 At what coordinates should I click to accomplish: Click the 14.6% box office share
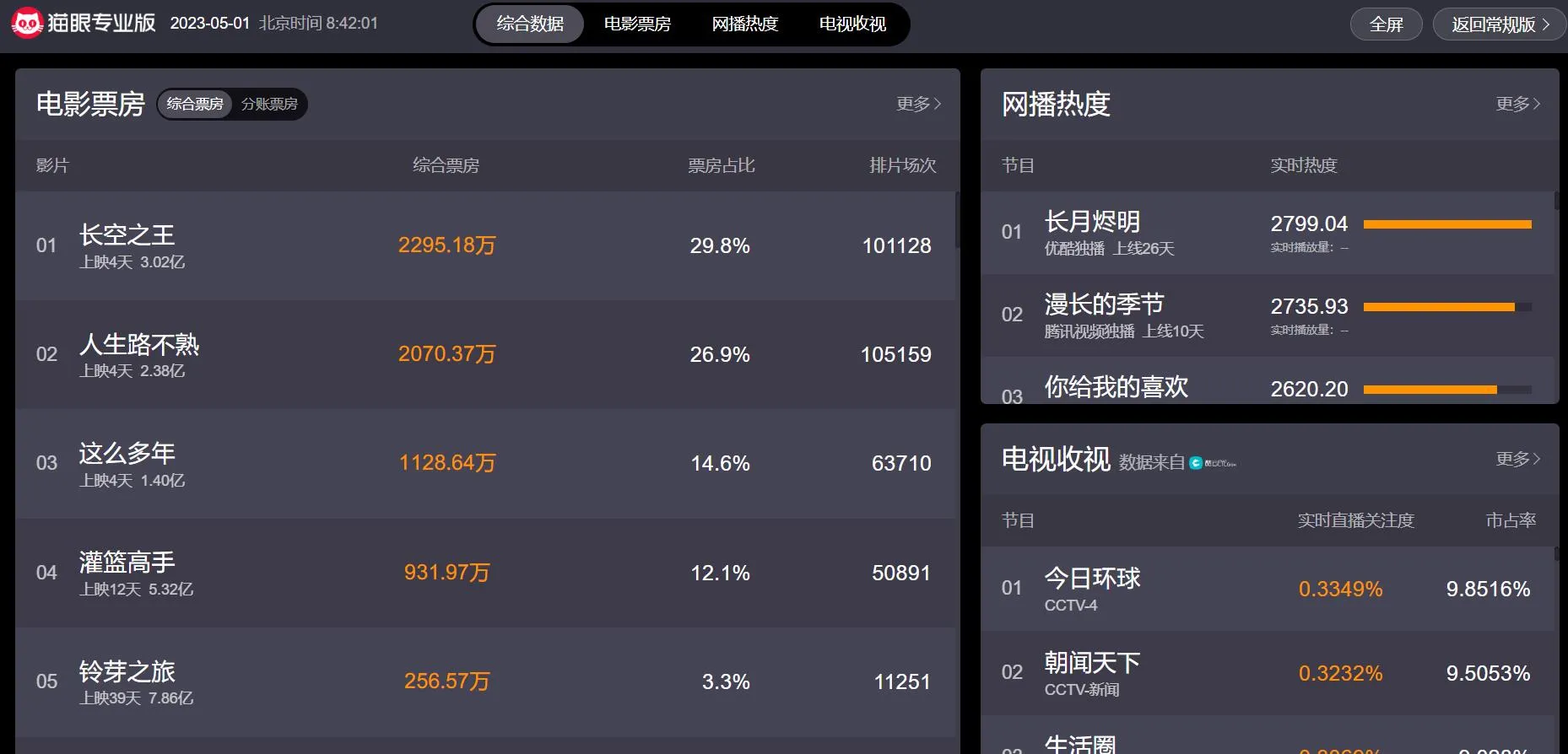click(x=720, y=463)
